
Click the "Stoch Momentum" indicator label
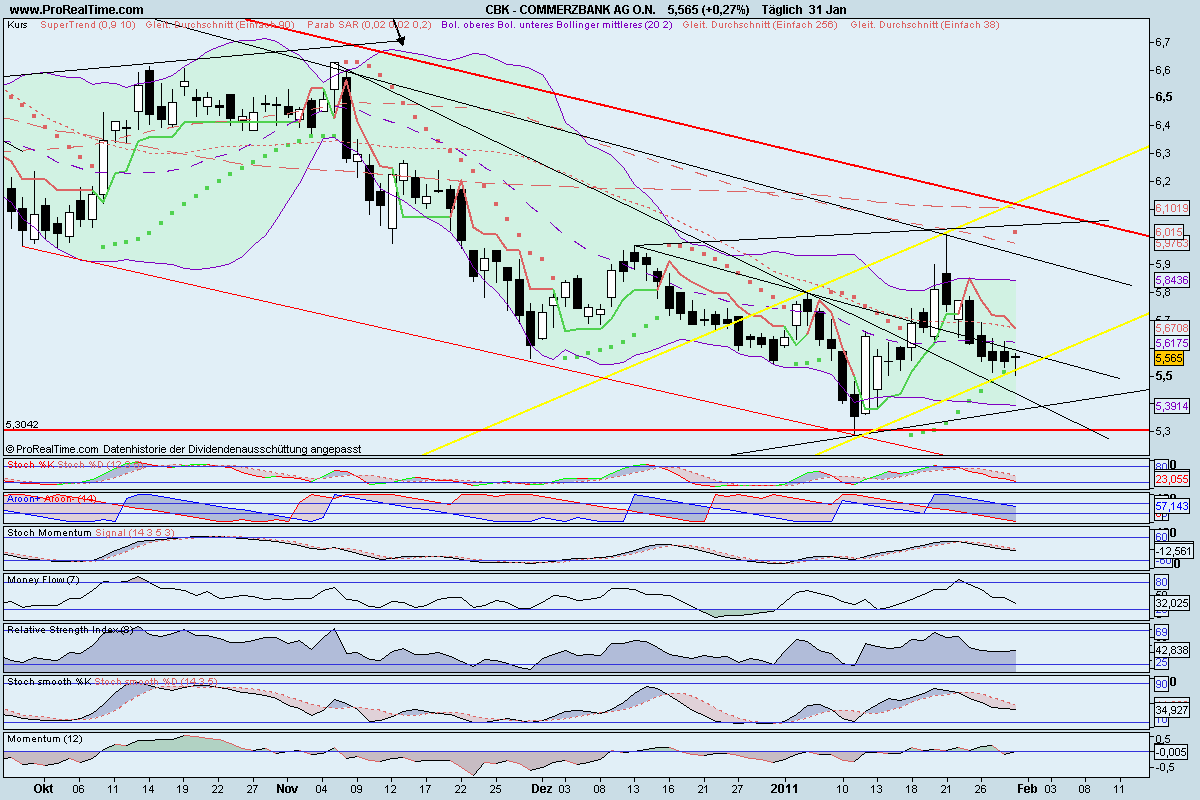tap(48, 533)
